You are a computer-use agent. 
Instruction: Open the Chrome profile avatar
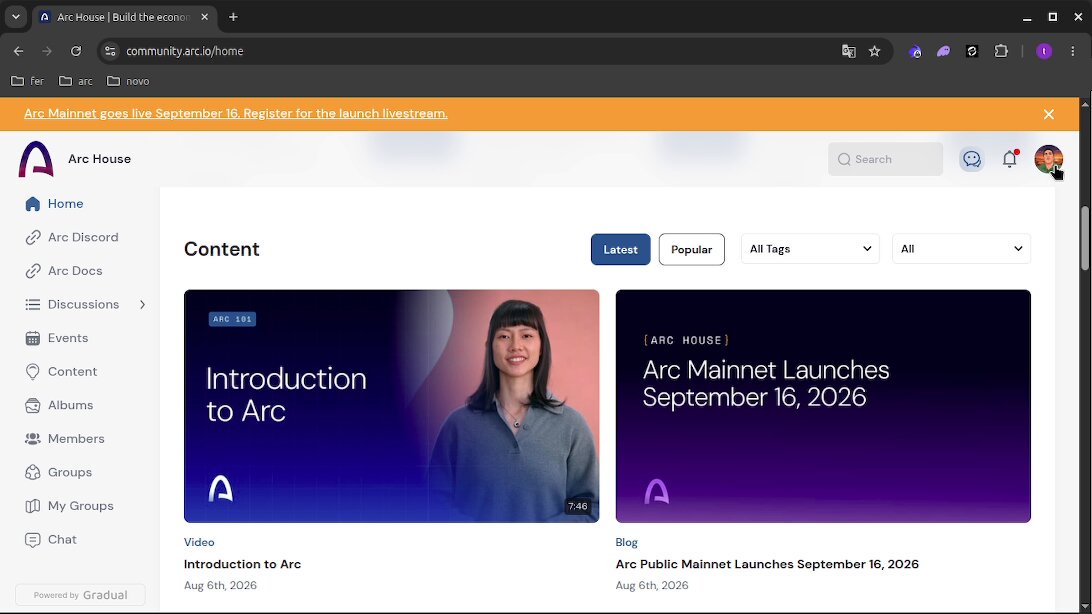(1043, 51)
